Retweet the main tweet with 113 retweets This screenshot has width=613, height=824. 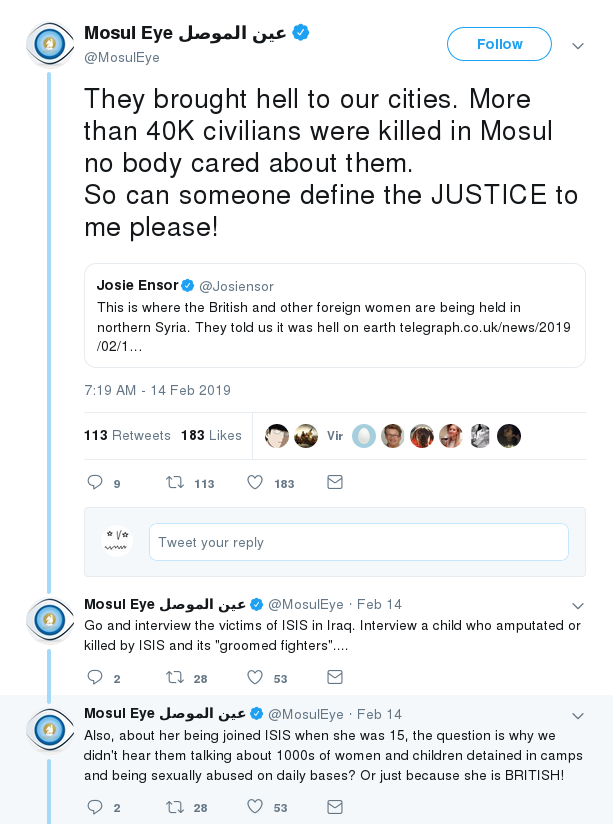tap(175, 482)
